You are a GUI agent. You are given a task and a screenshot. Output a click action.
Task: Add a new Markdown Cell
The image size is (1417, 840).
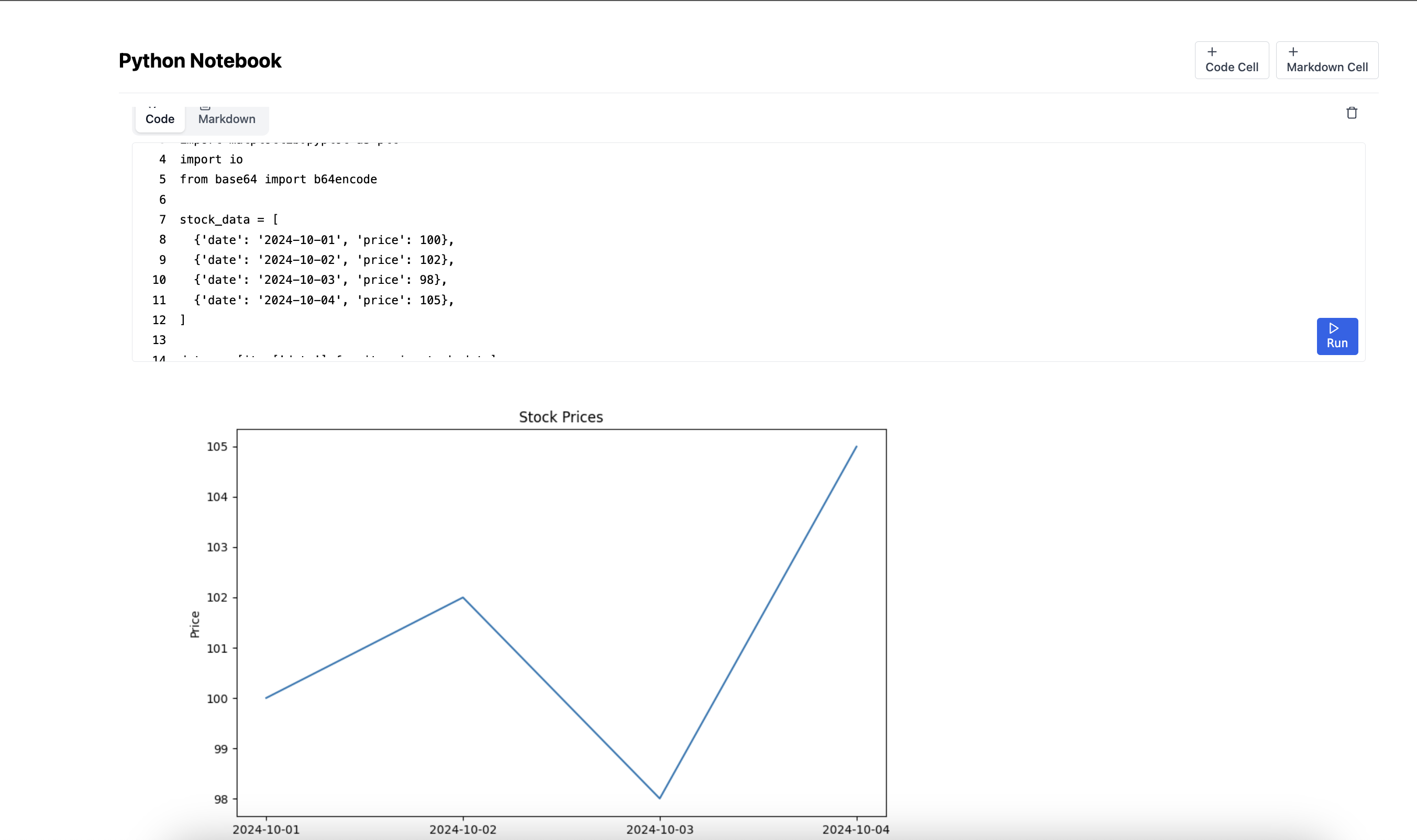[1326, 60]
